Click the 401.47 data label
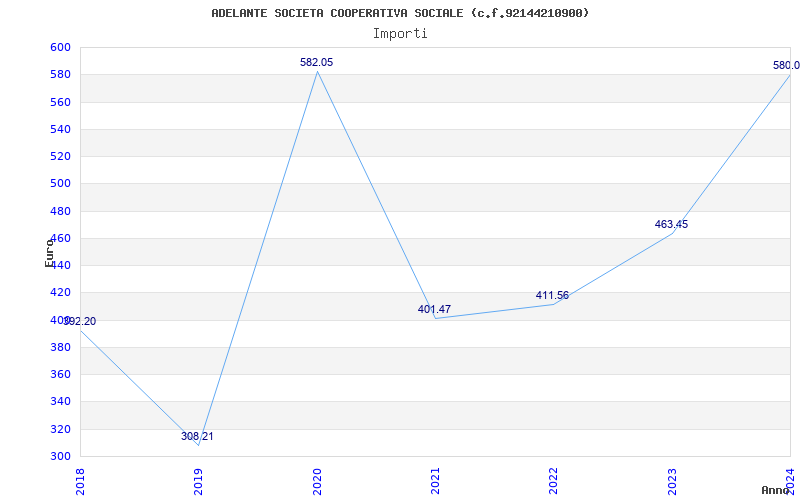This screenshot has height=500, width=800. pos(434,309)
